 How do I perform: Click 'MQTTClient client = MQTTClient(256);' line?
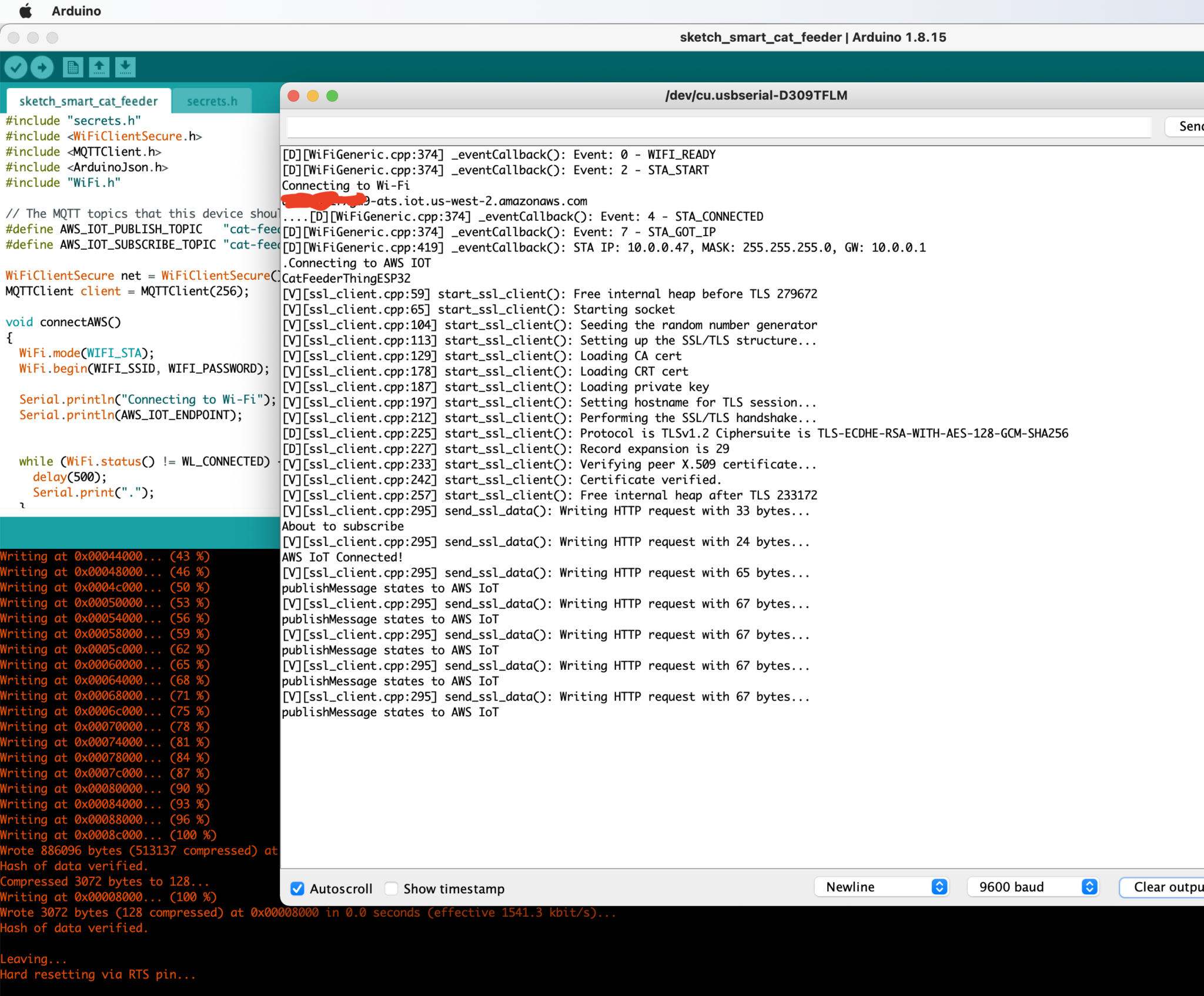[x=128, y=291]
